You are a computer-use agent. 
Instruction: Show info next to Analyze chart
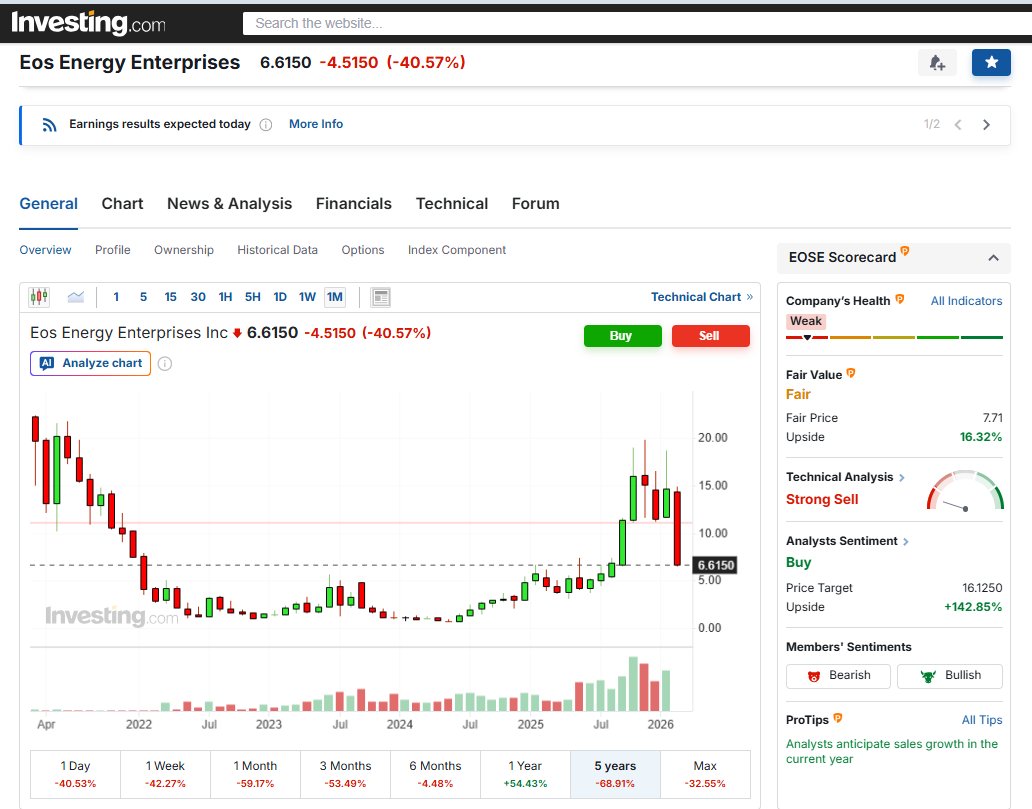coord(165,363)
